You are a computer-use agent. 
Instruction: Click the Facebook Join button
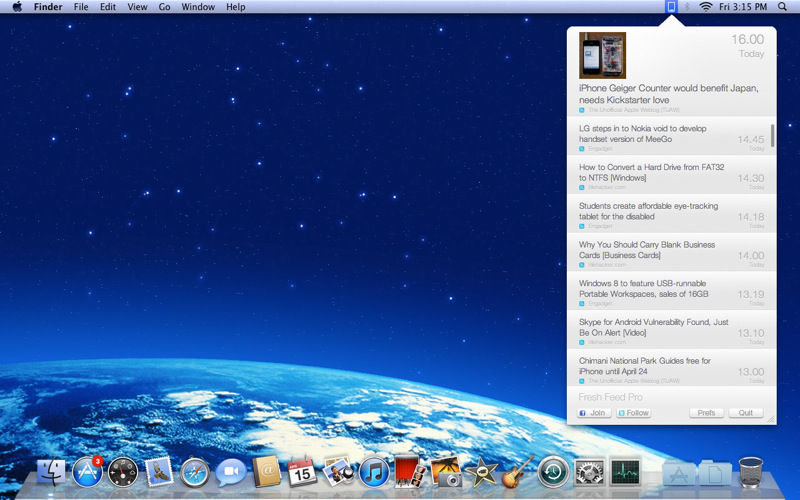click(x=594, y=413)
